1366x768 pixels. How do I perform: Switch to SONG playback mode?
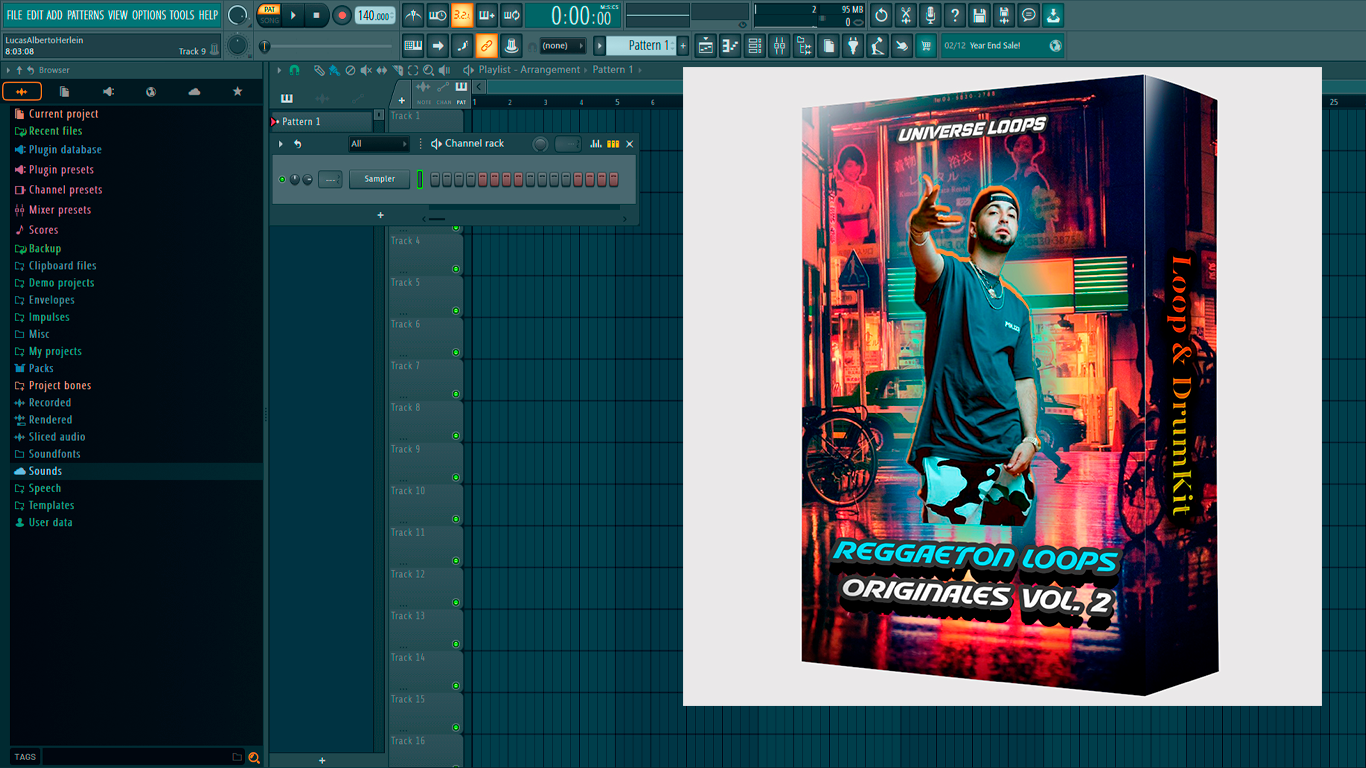(269, 21)
